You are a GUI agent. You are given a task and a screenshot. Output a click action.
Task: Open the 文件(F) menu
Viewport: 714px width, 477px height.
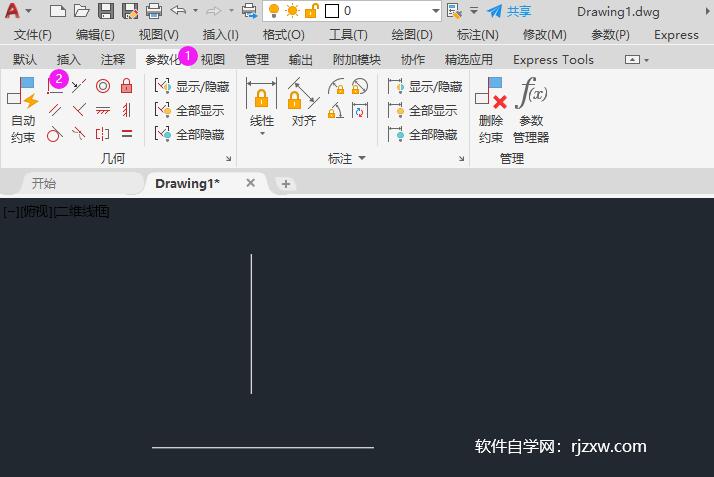(32, 35)
